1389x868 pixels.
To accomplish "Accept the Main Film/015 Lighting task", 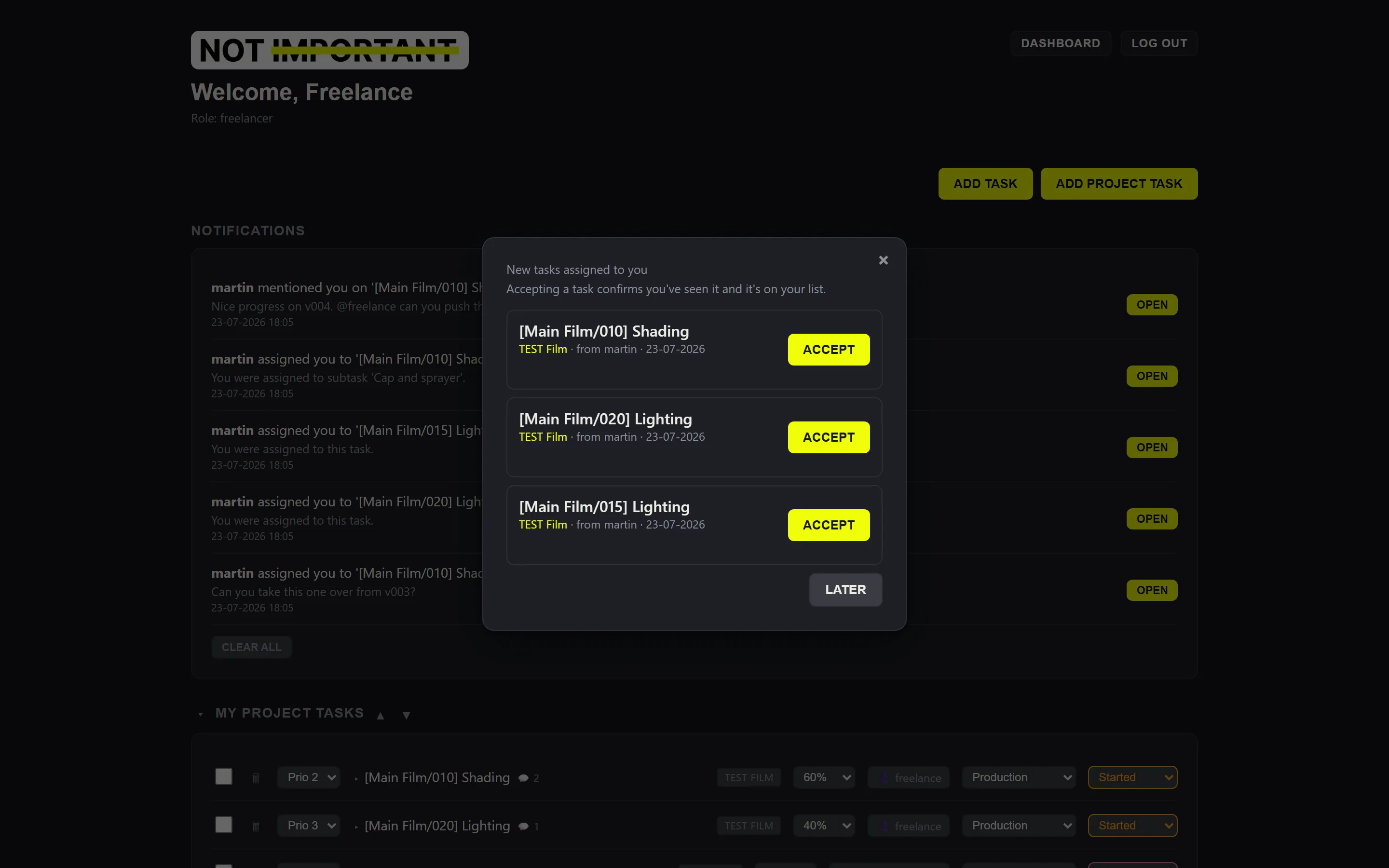I will click(x=828, y=525).
